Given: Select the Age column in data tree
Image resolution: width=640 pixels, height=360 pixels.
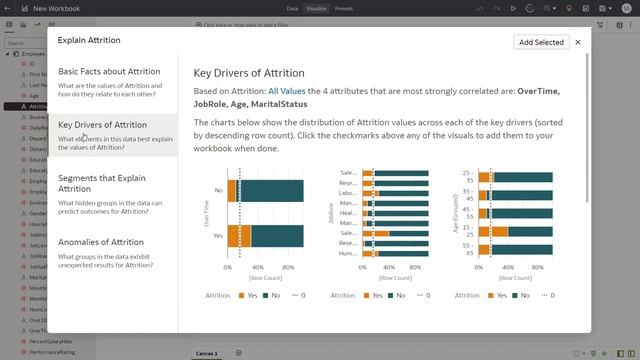Looking at the screenshot, I should tap(34, 96).
